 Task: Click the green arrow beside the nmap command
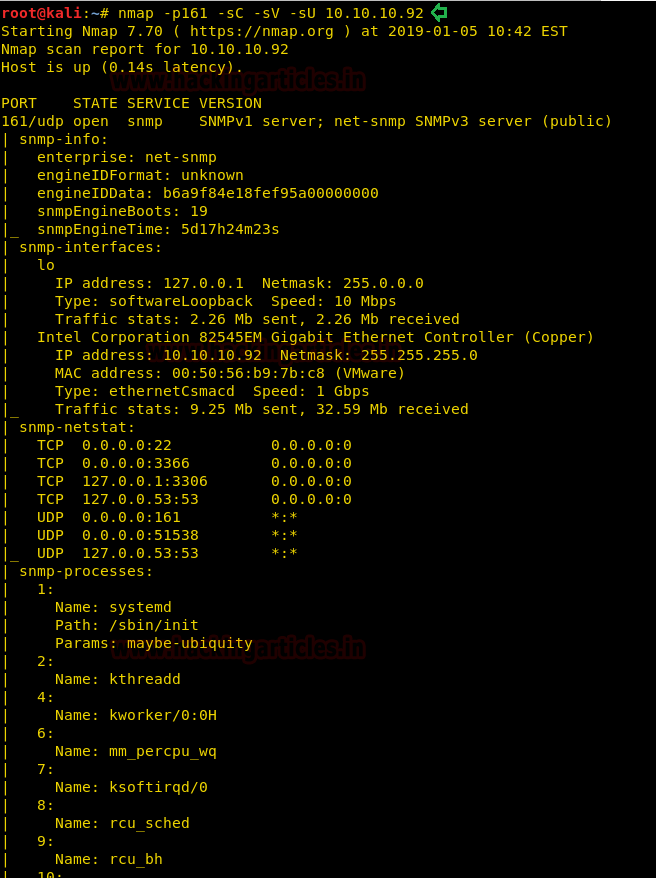coord(439,13)
